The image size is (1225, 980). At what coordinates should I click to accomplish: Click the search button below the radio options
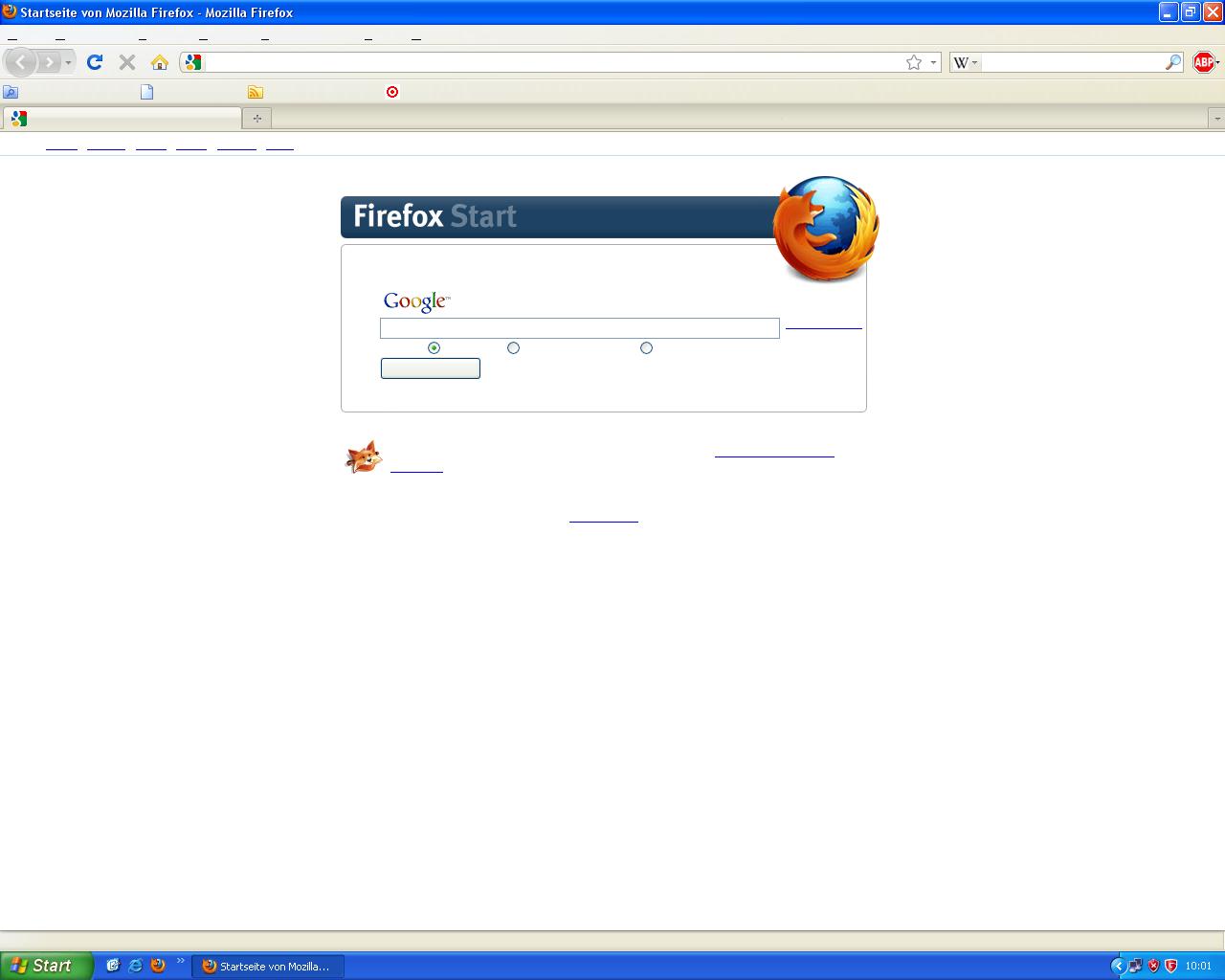tap(431, 368)
